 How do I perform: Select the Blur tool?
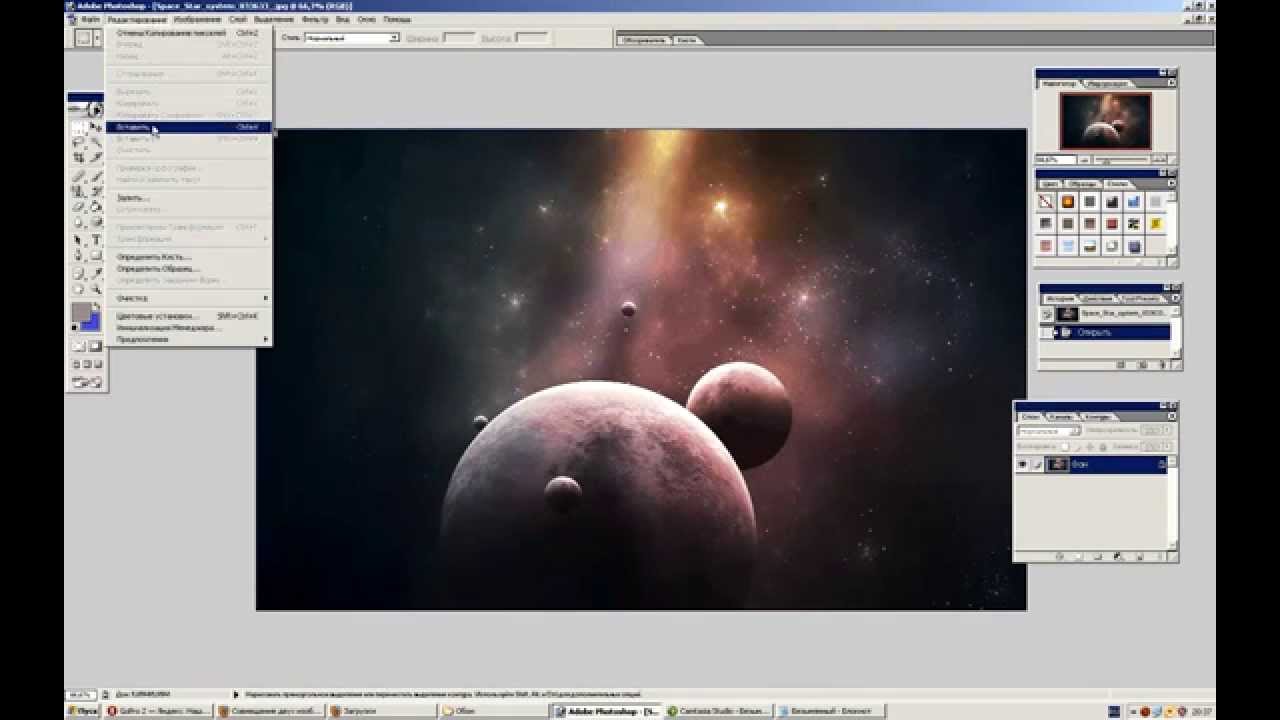79,222
